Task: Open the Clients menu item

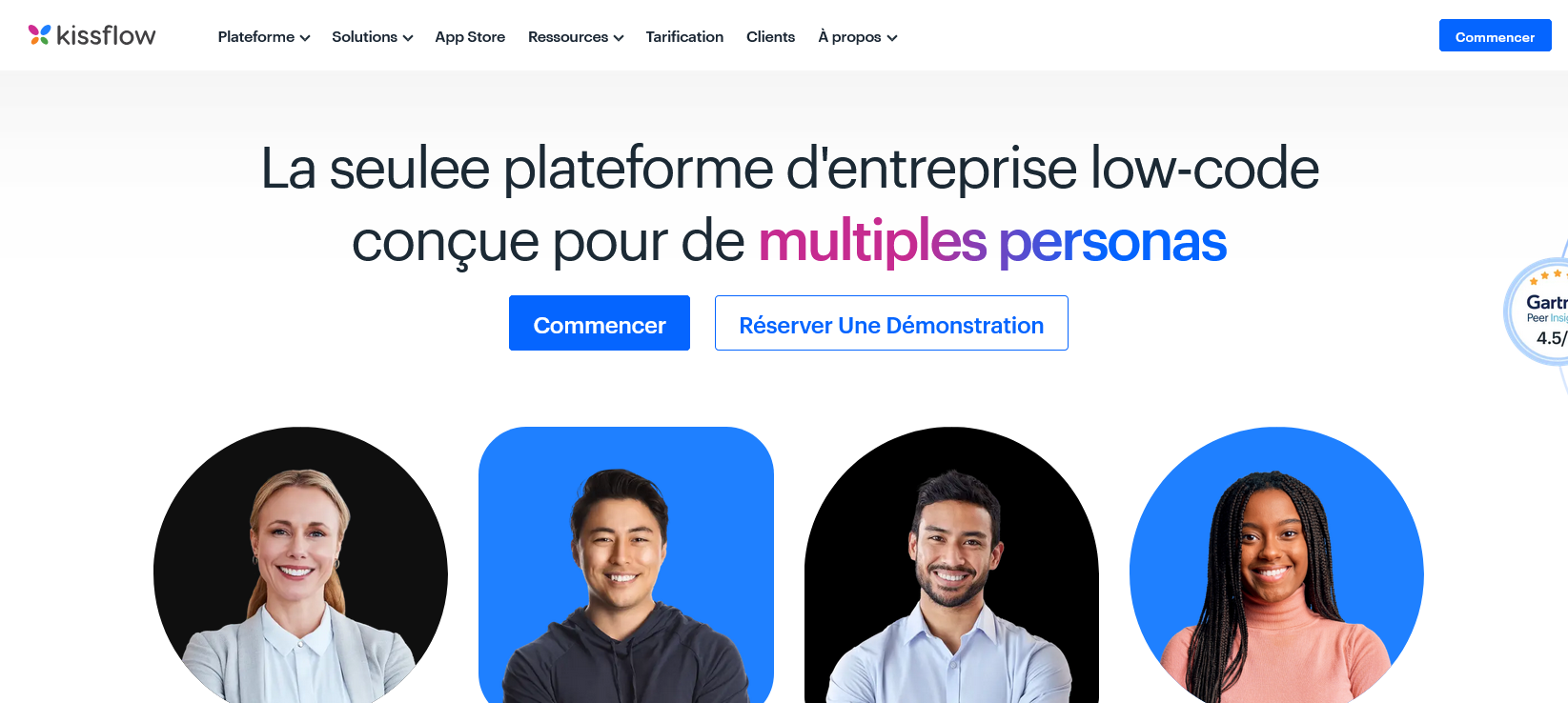Action: 770,37
